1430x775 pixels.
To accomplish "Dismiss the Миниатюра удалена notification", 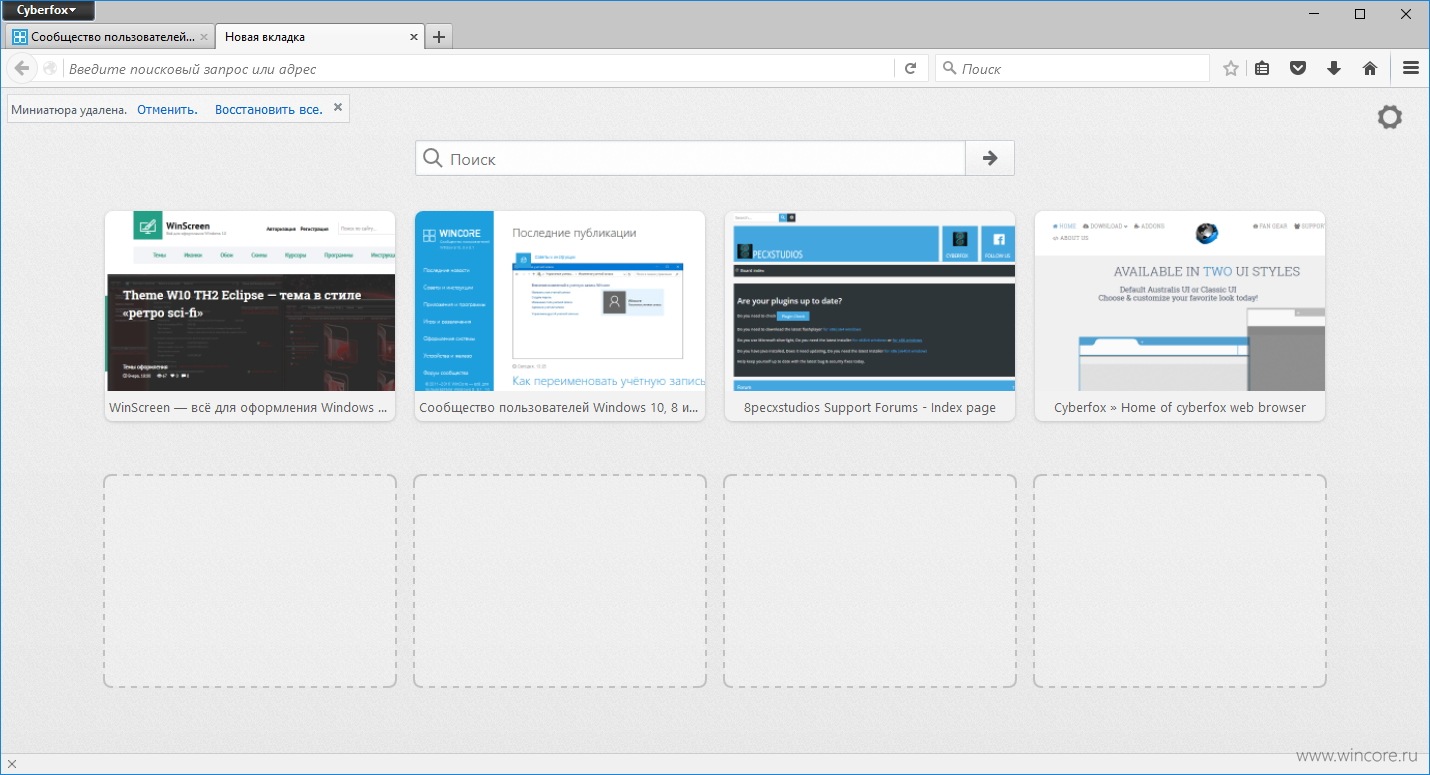I will tap(338, 107).
